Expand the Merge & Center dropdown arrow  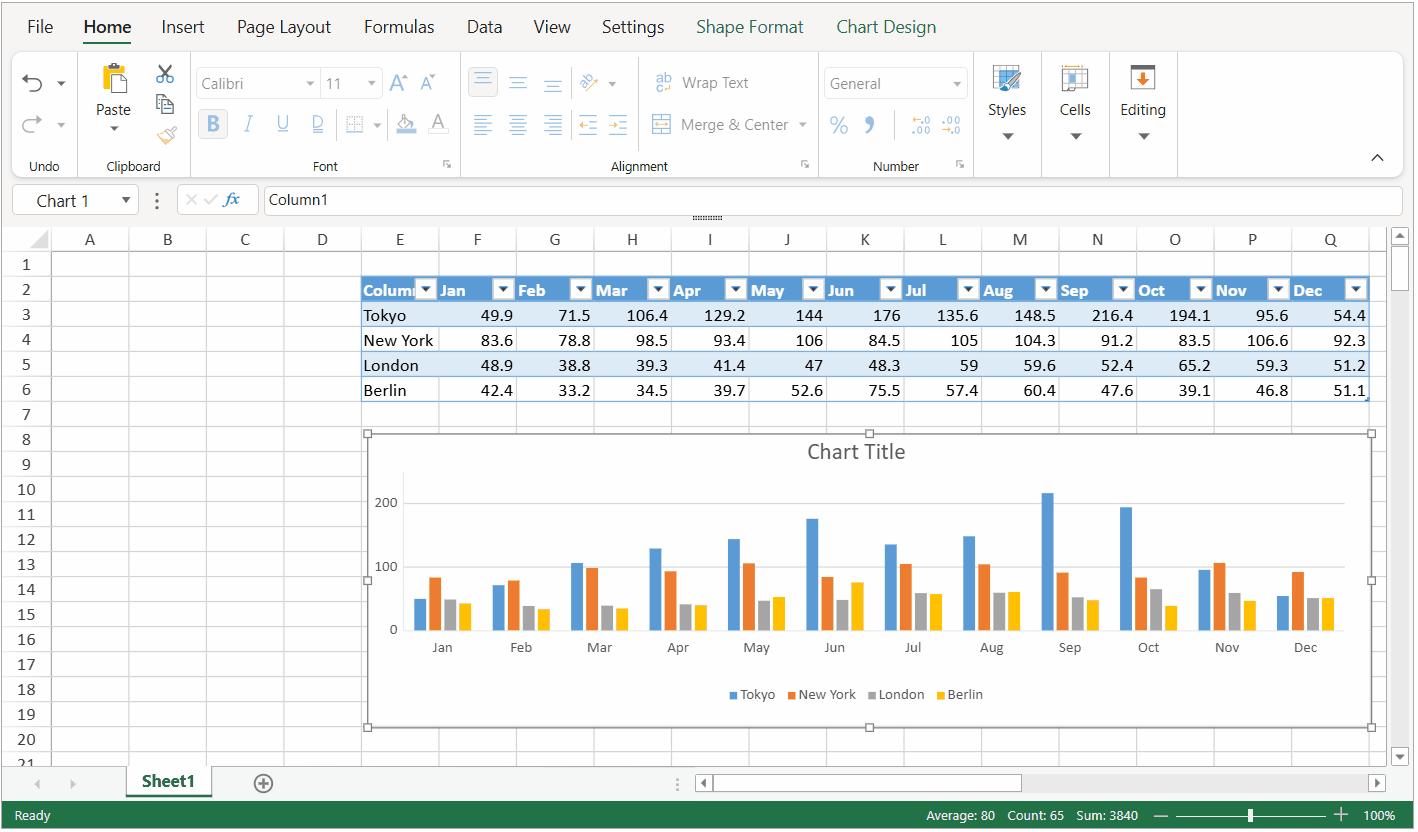tap(802, 125)
